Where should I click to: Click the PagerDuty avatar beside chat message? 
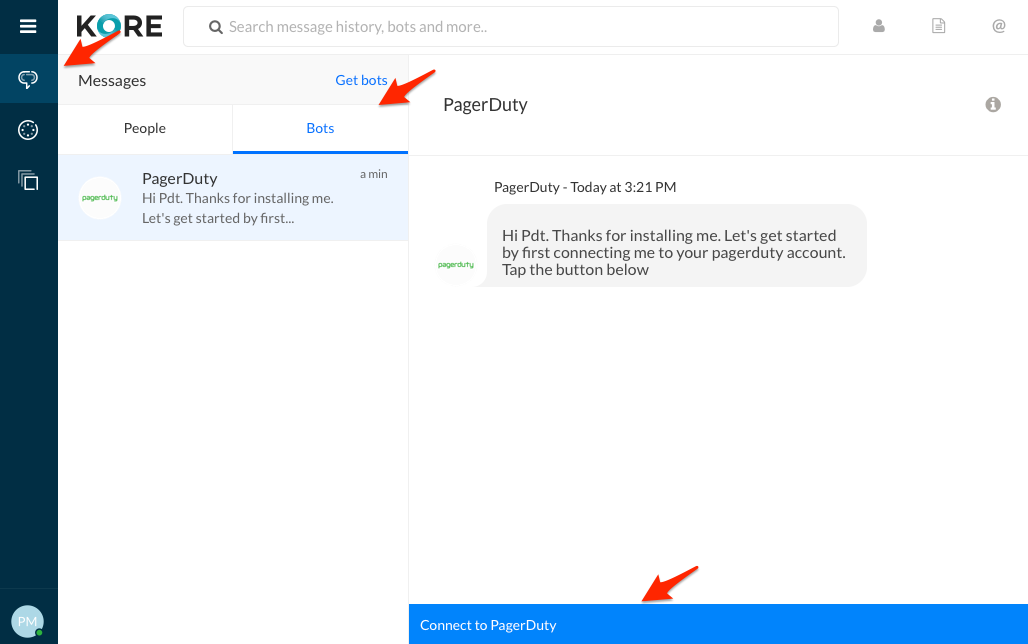456,265
